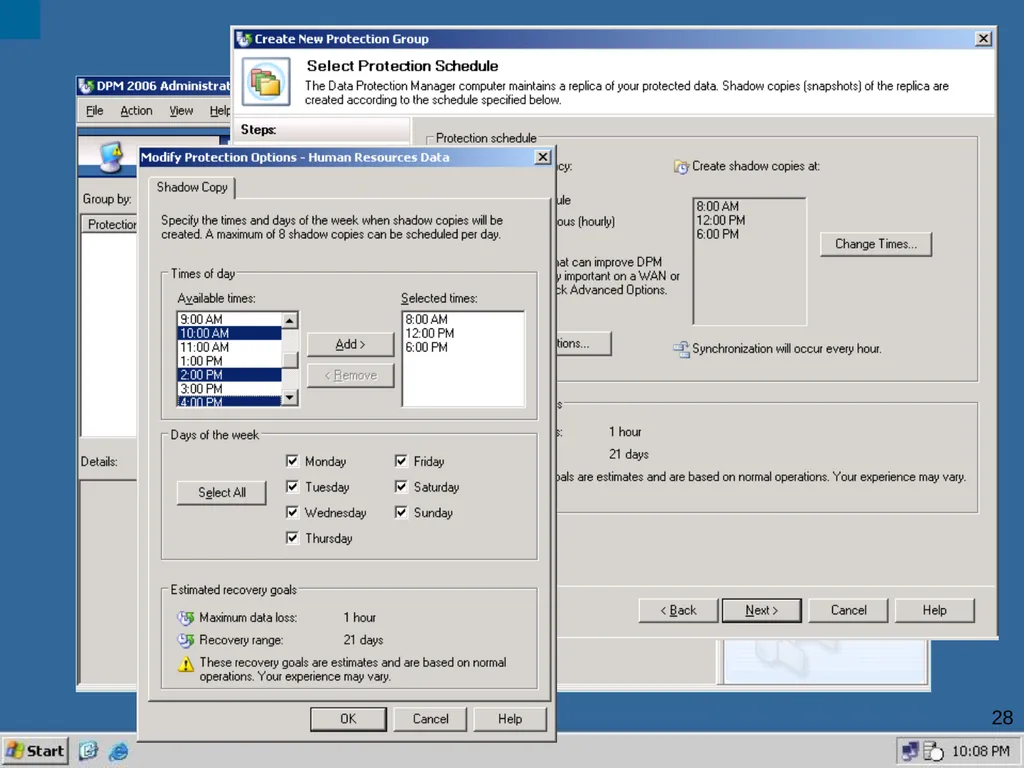
Task: Open the Action menu in DPM 2006
Action: (x=136, y=111)
